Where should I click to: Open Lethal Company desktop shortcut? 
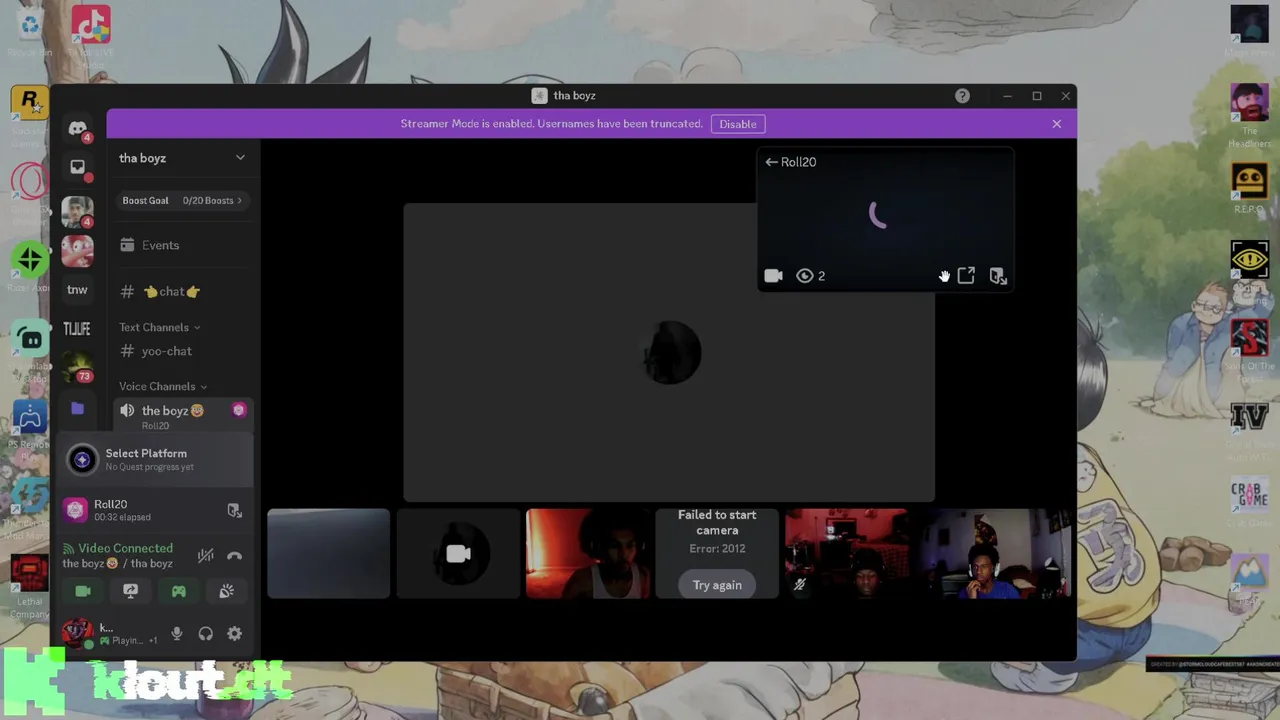click(29, 587)
